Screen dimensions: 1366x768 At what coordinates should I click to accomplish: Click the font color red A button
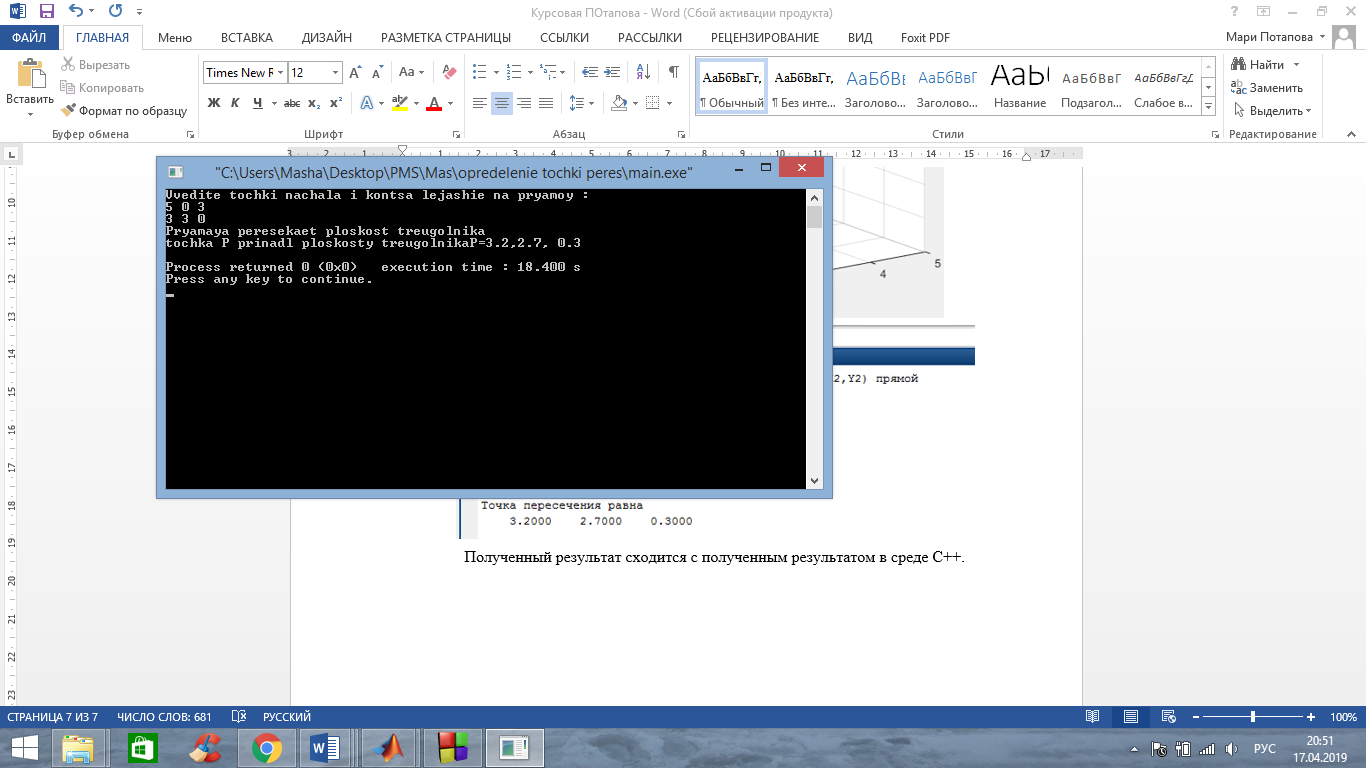coord(434,103)
